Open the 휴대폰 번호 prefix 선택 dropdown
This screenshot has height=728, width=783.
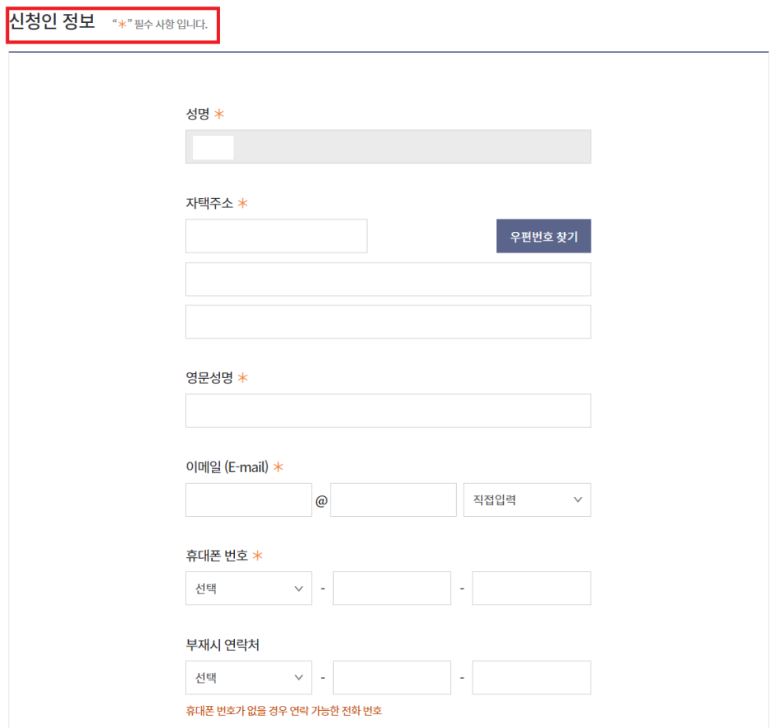[x=248, y=588]
